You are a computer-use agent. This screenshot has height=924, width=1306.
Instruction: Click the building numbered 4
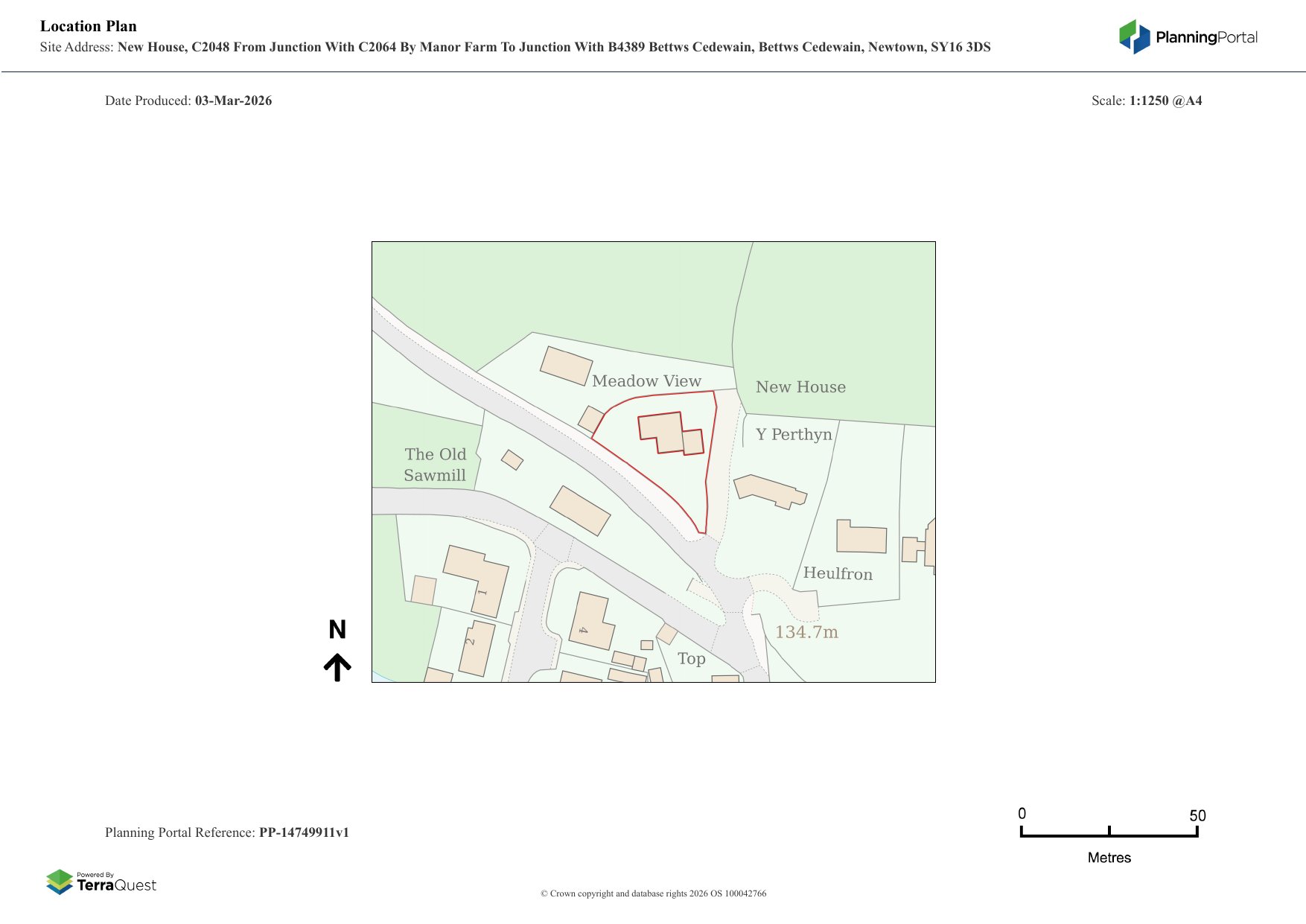click(591, 622)
